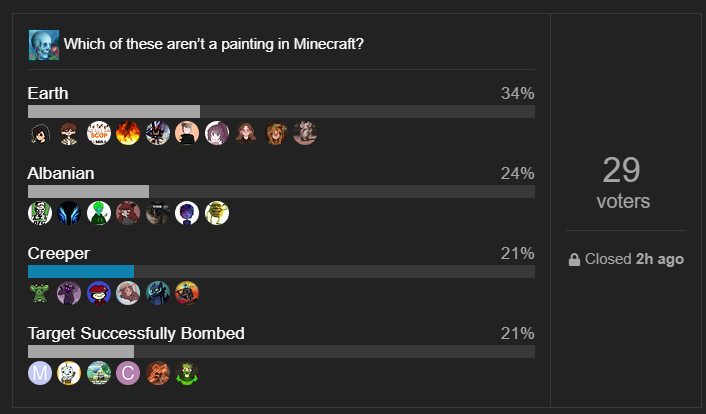Open the letter C voter avatar

(x=128, y=373)
